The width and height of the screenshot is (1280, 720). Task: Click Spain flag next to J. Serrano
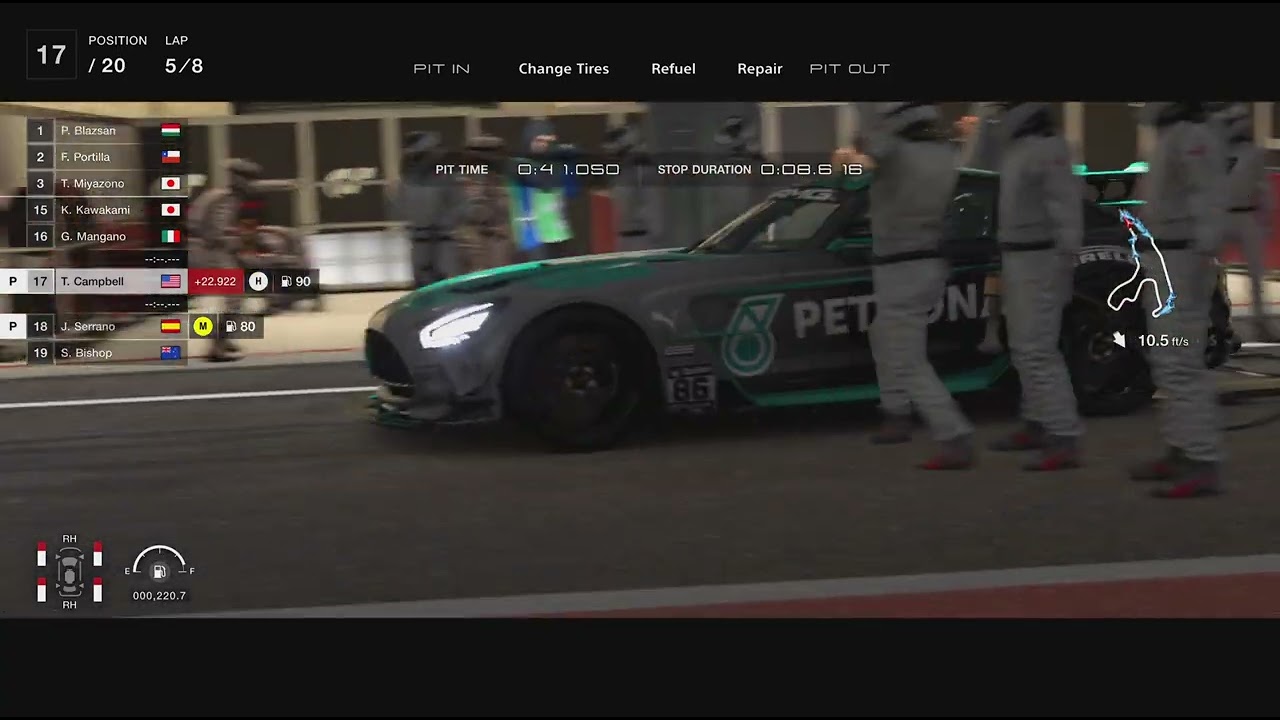point(170,326)
